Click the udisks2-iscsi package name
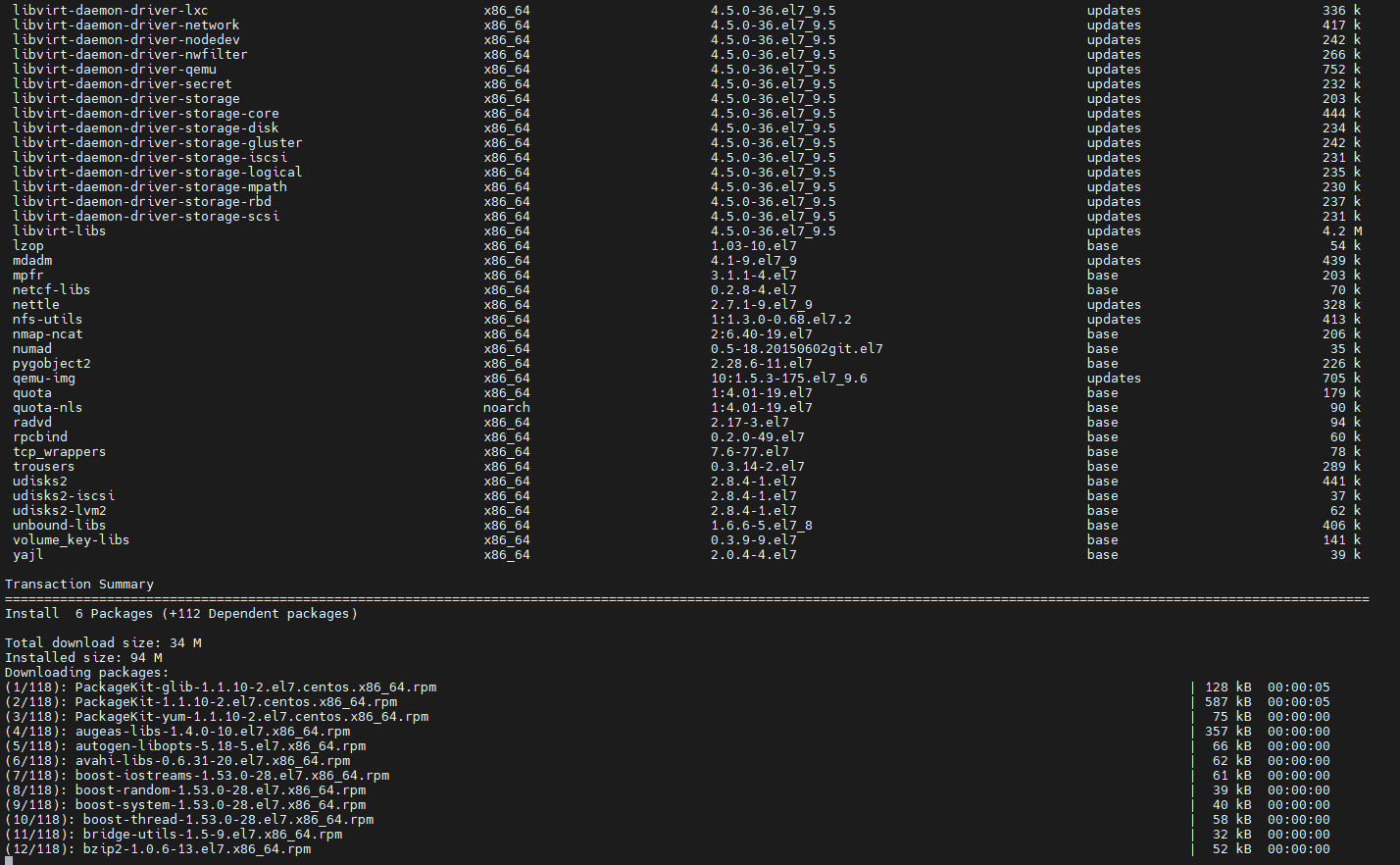 point(63,496)
